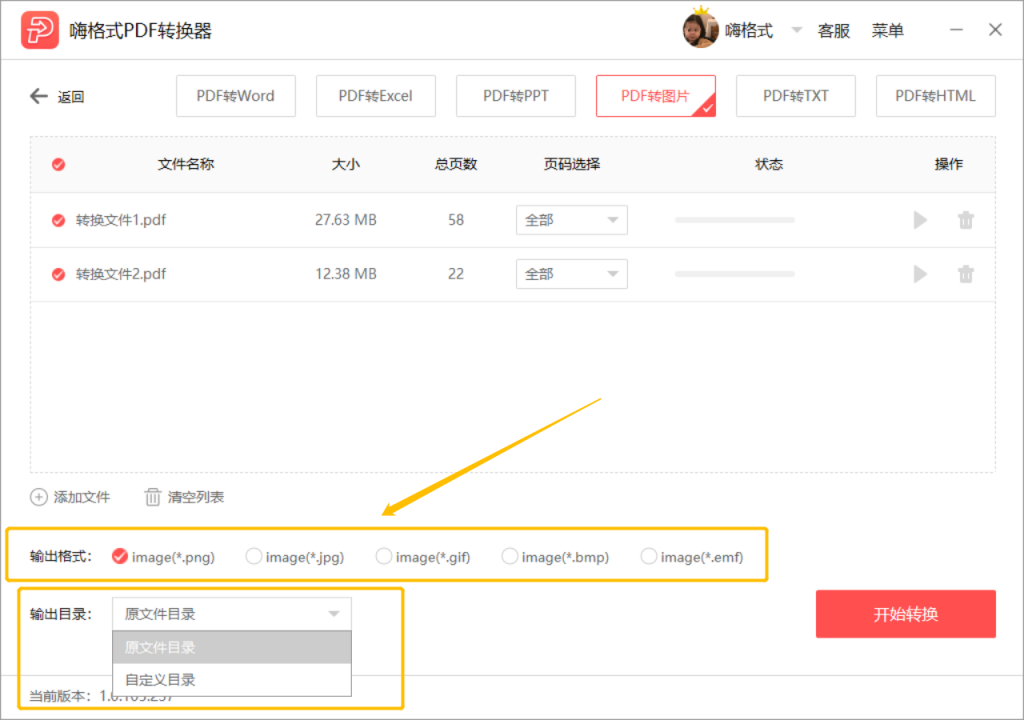The width and height of the screenshot is (1024, 720).
Task: Click the 添加文件 label
Action: point(82,497)
